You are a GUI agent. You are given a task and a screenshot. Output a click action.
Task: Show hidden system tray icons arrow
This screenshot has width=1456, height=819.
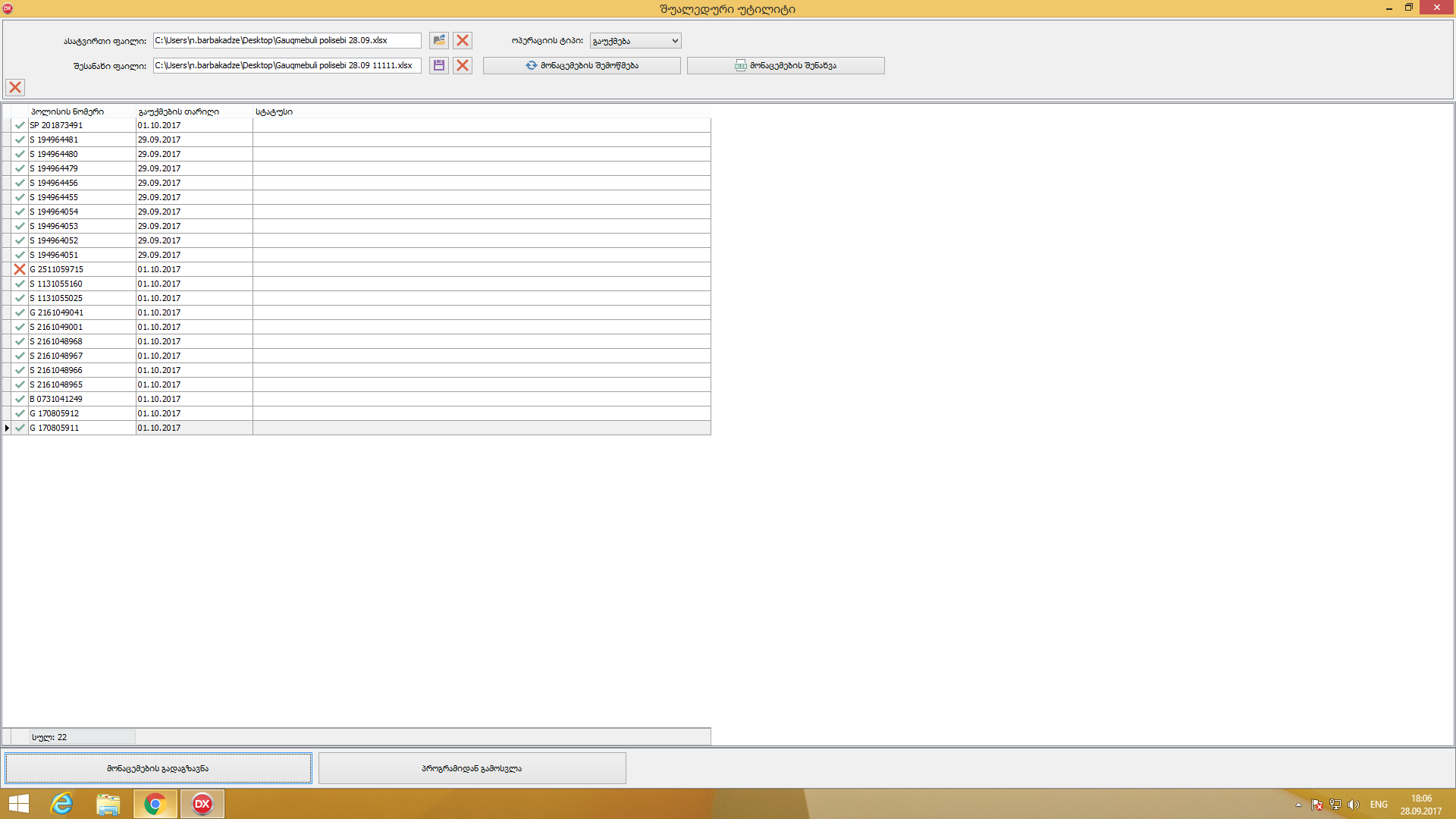coord(1298,805)
